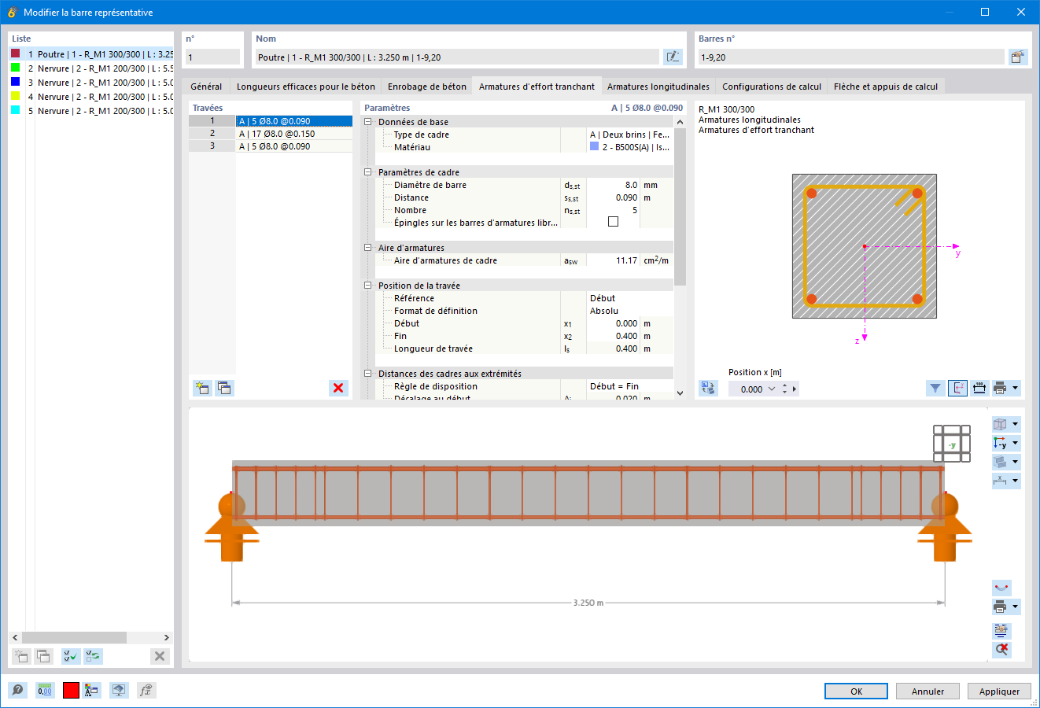The image size is (1040, 708).
Task: Enable Épingles sur les barres checkbox
Action: (x=613, y=222)
